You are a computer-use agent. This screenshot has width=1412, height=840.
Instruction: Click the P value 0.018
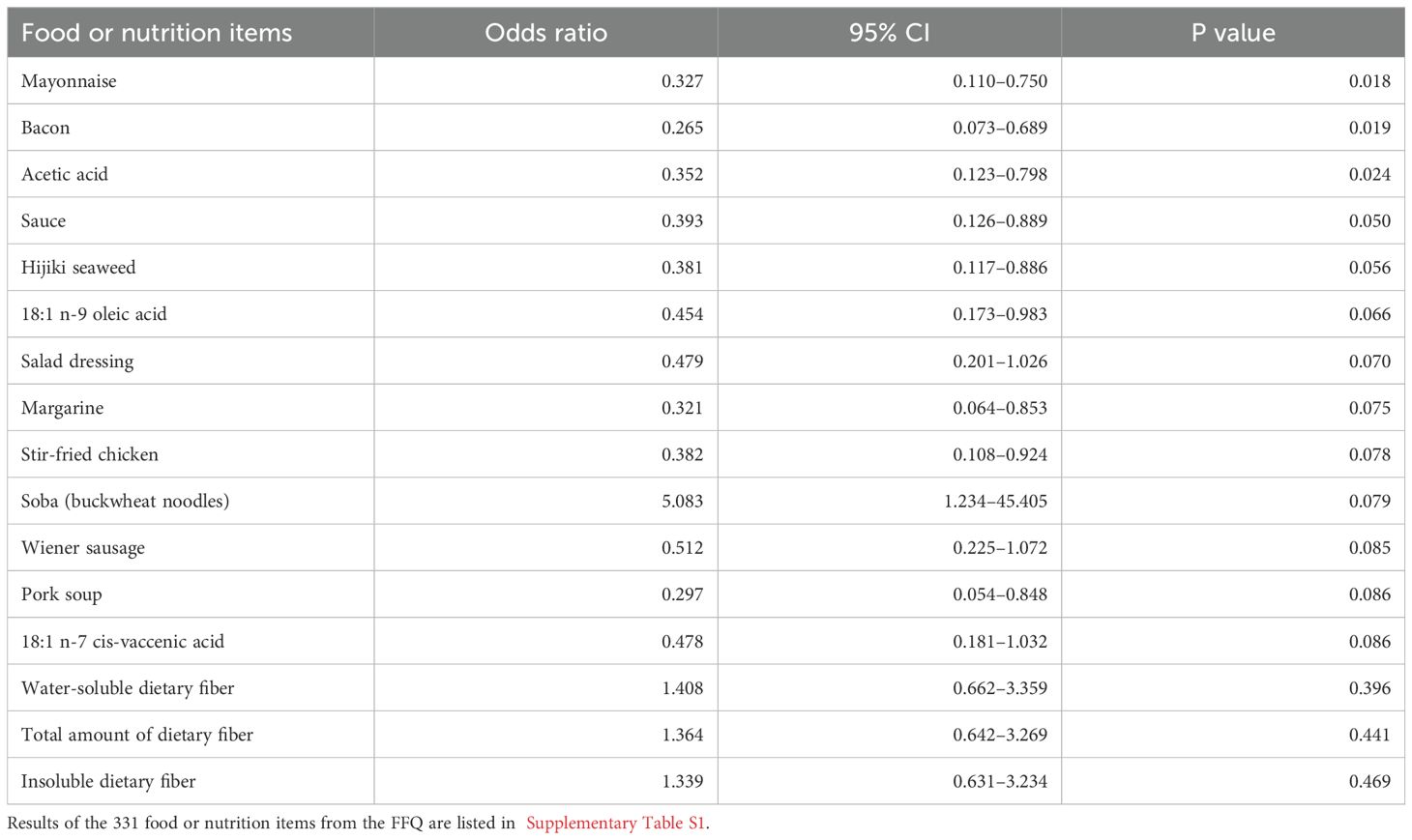1369,81
